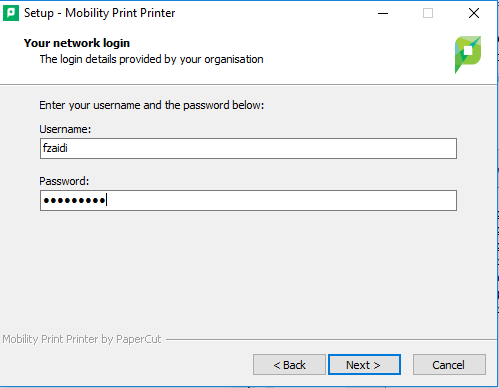Screen dimensions: 499x388
Task: Click the green PaperCut logo in header
Action: click(x=468, y=54)
